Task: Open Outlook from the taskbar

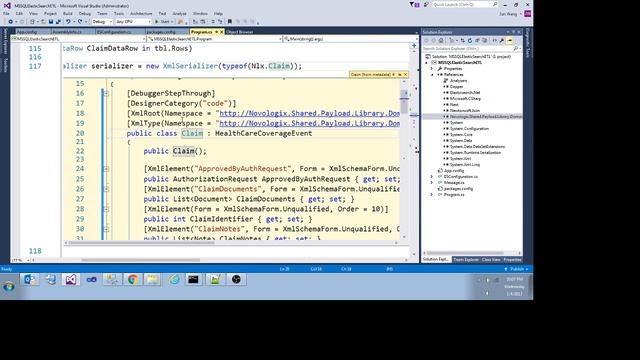Action: click(x=30, y=280)
